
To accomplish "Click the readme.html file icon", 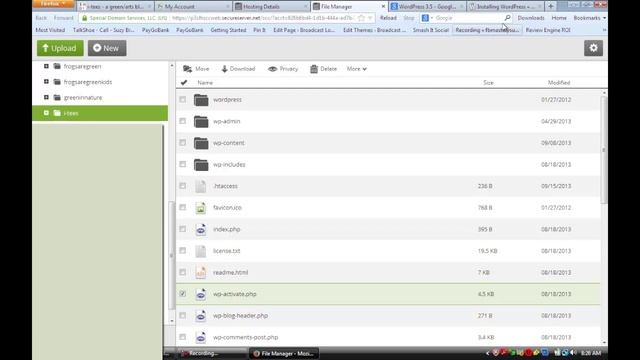I will [x=200, y=272].
